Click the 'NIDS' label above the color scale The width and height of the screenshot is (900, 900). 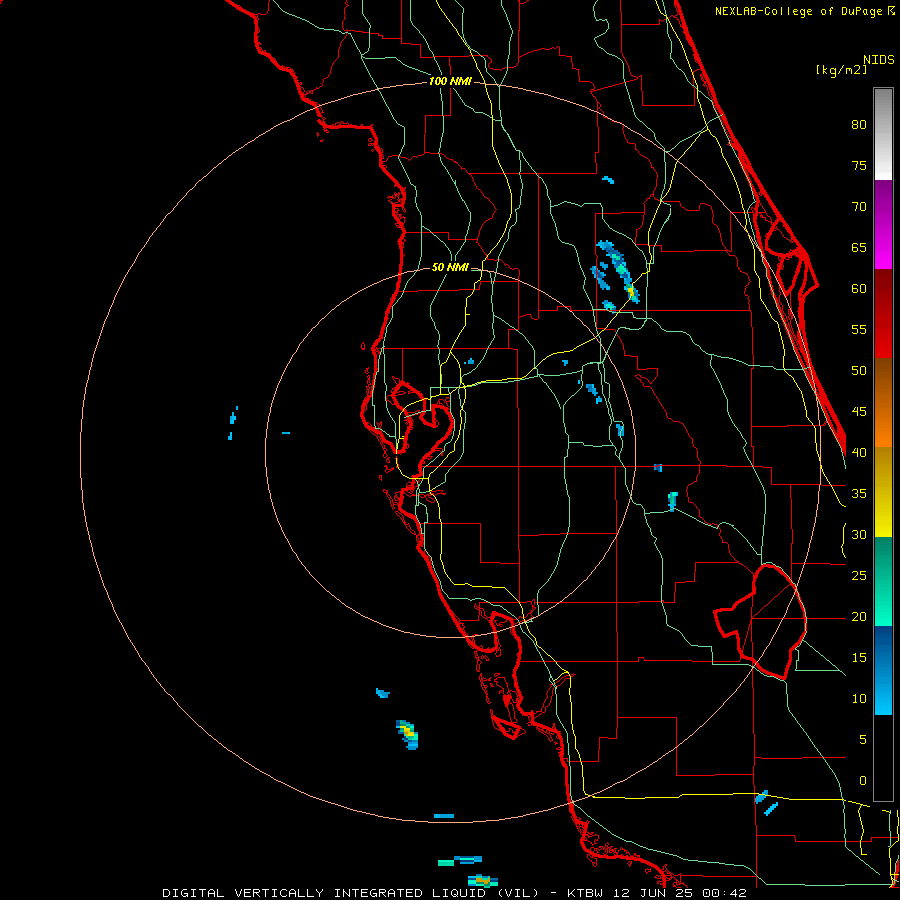tap(879, 60)
